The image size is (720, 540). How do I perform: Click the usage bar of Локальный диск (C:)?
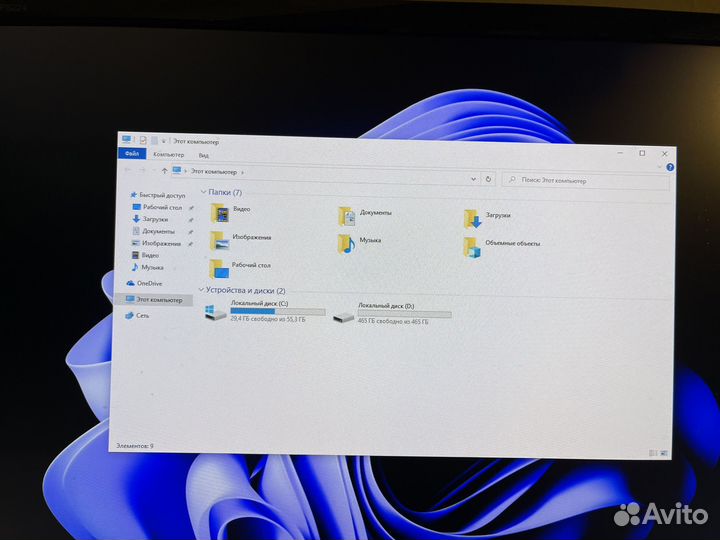pos(277,311)
